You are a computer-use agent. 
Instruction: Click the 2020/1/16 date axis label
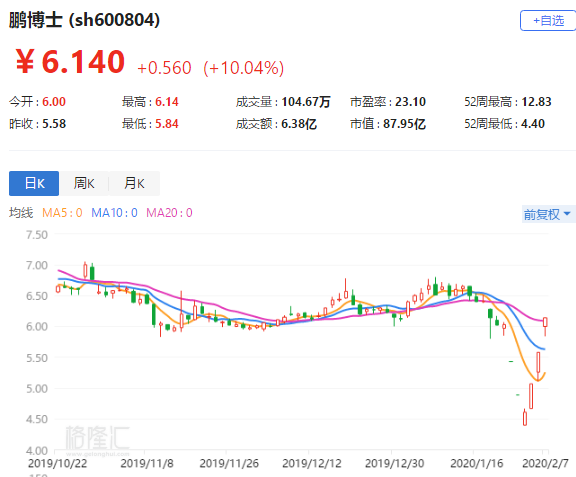[x=476, y=463]
